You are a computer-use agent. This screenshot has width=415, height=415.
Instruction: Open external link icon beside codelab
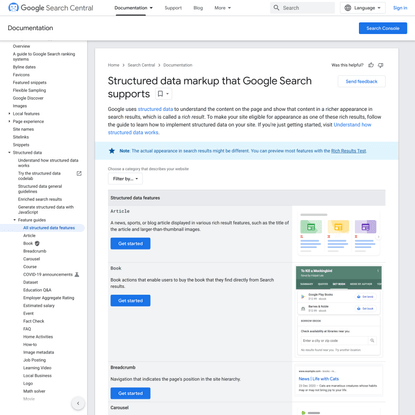[79, 173]
